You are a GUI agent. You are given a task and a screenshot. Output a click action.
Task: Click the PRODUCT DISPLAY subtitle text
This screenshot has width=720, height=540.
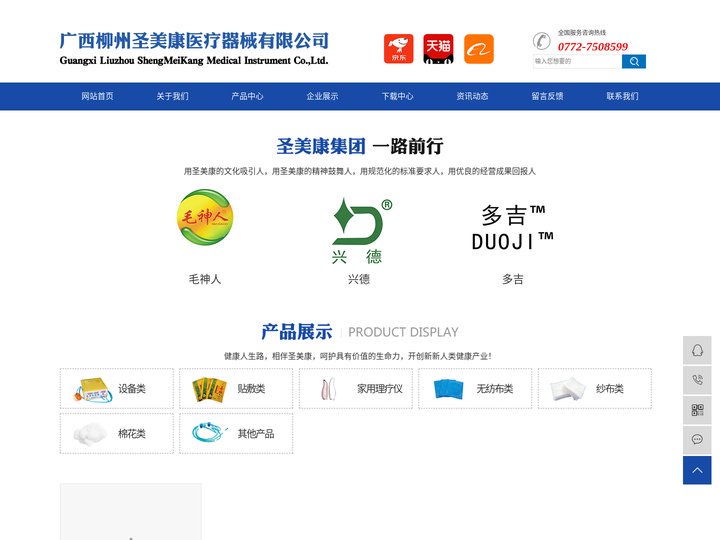click(403, 332)
